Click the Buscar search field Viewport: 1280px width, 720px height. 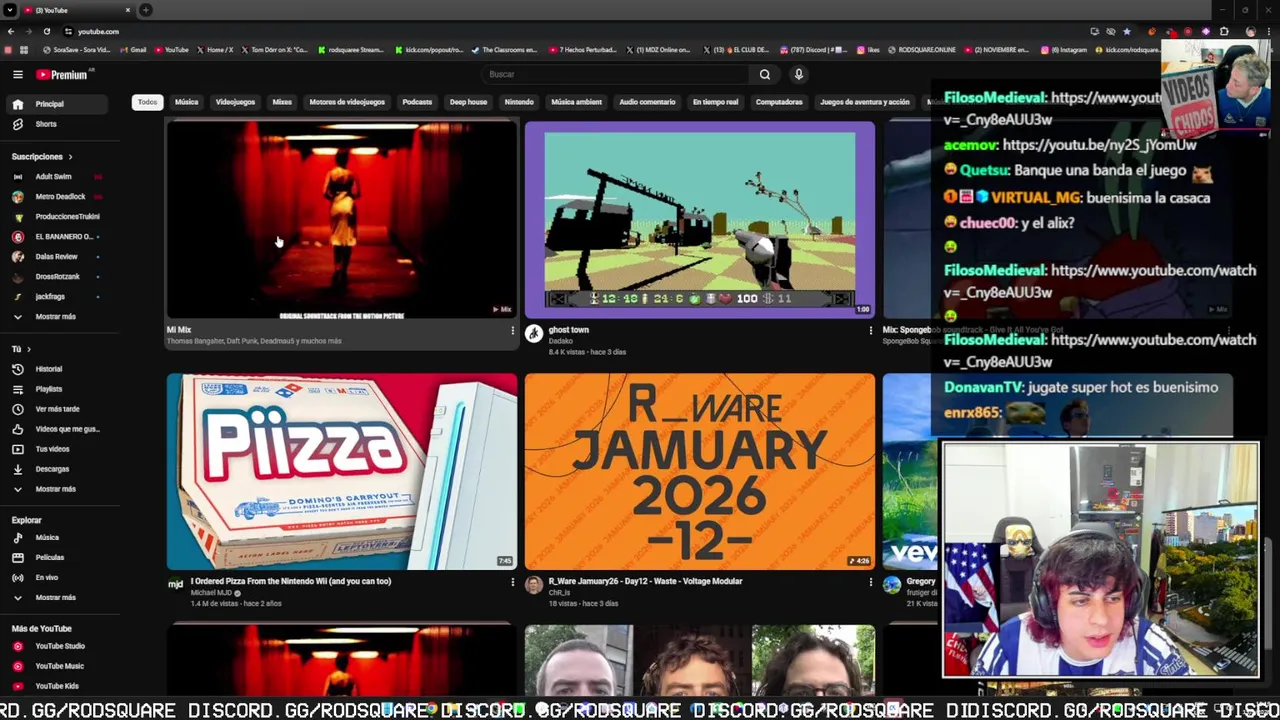615,74
